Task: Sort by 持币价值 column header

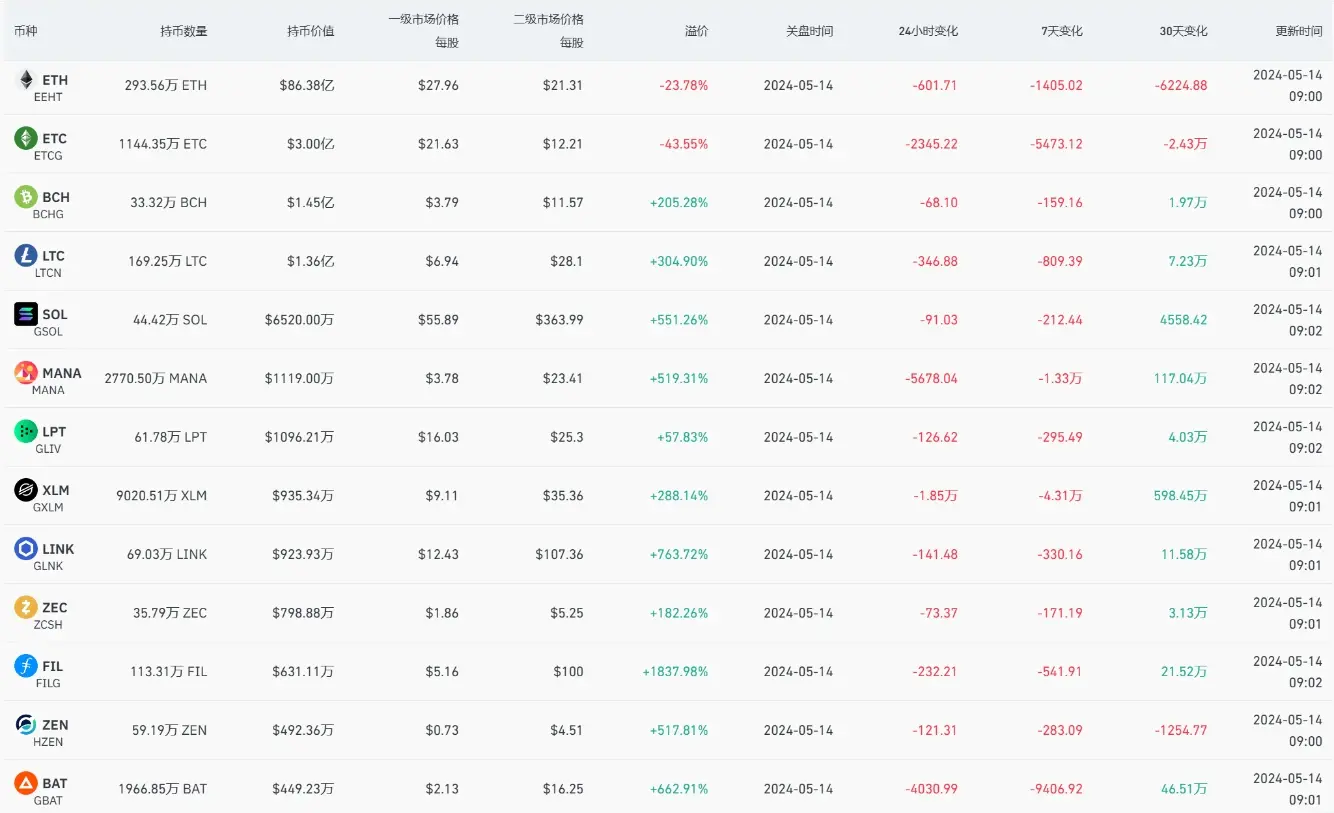Action: pos(310,31)
